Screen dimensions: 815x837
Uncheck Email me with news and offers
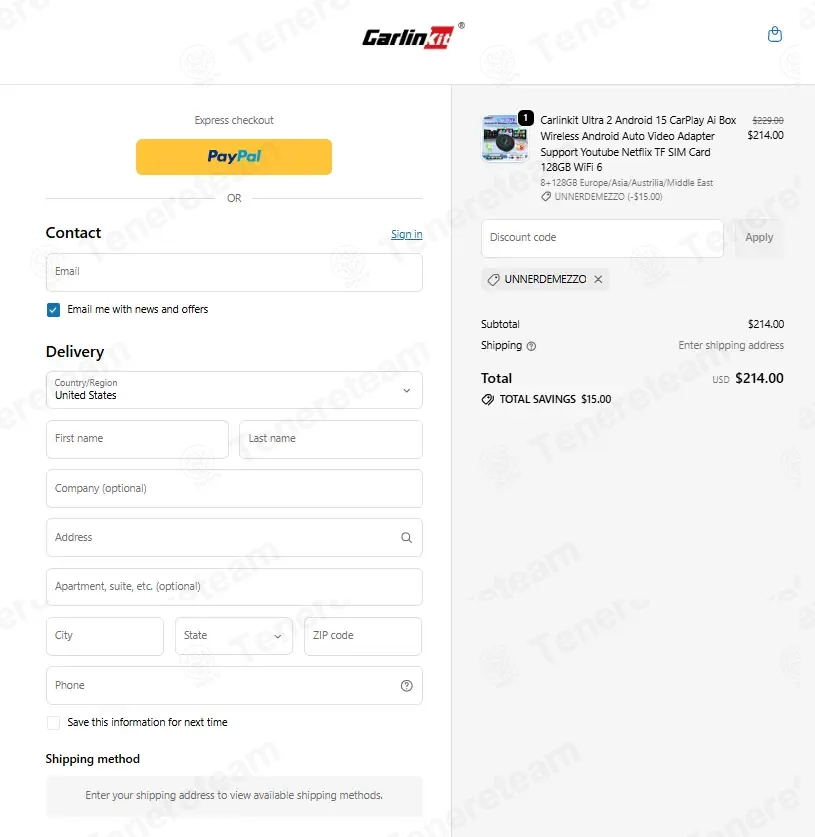tap(53, 310)
